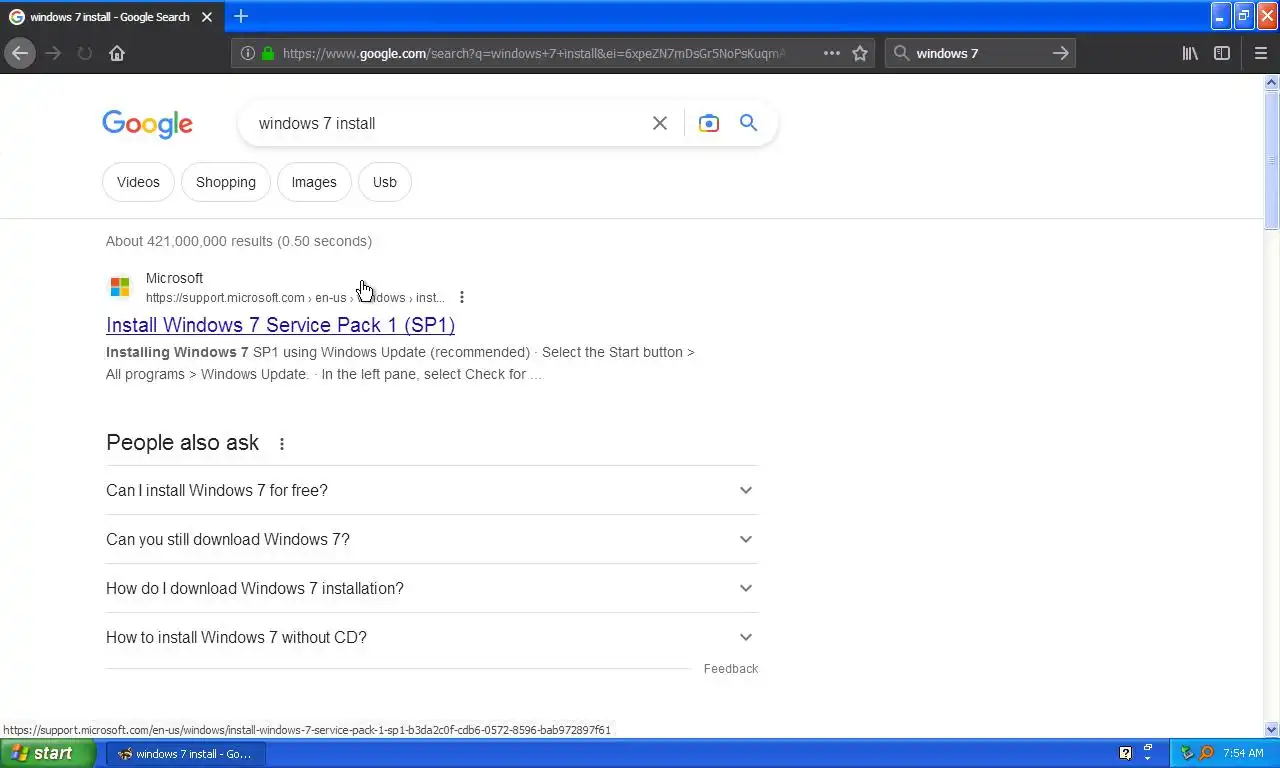Image resolution: width=1280 pixels, height=768 pixels.
Task: Open Install Windows 7 Service Pack 1 link
Action: click(281, 325)
